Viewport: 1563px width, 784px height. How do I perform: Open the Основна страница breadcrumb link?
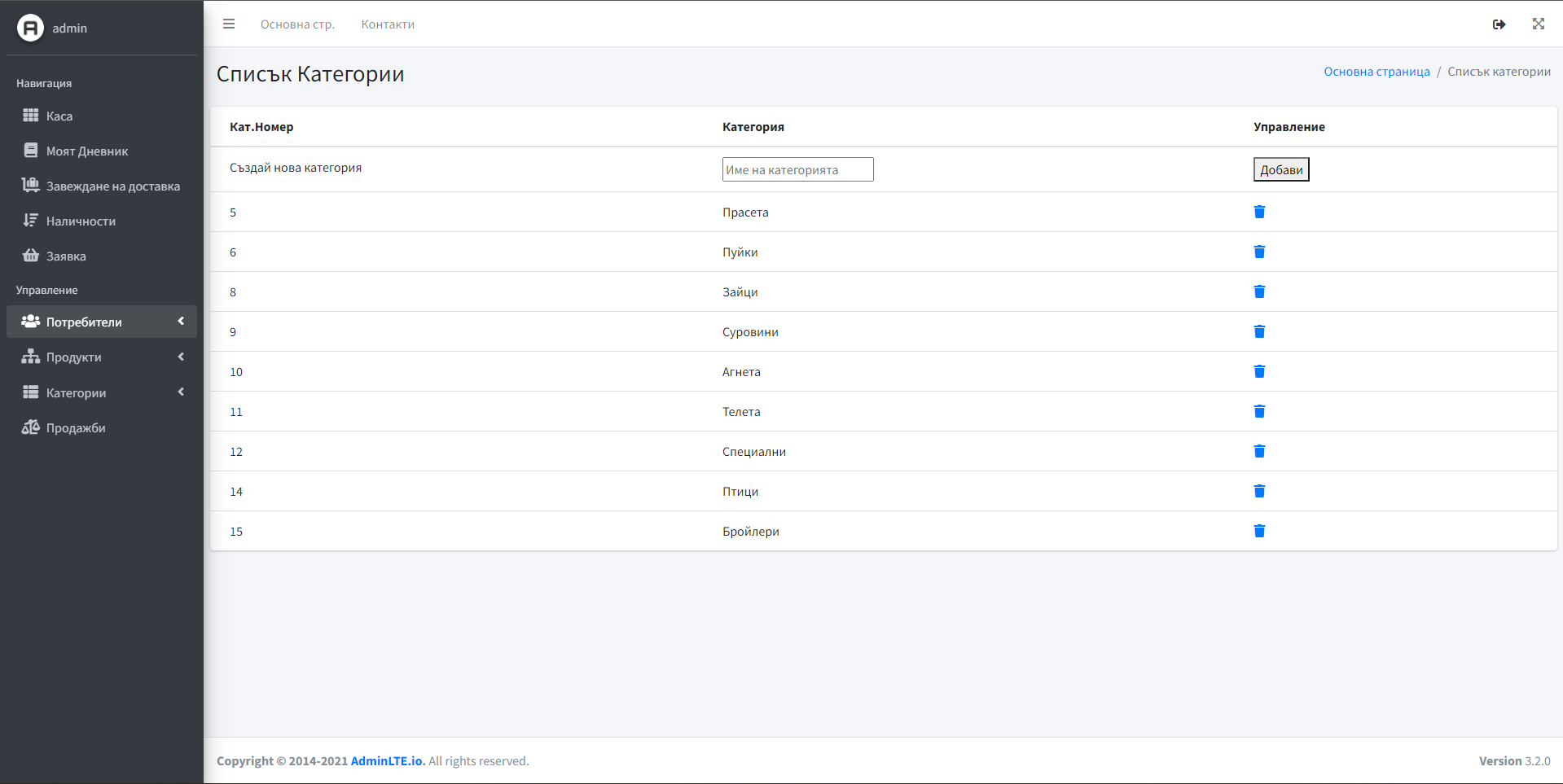click(1376, 71)
